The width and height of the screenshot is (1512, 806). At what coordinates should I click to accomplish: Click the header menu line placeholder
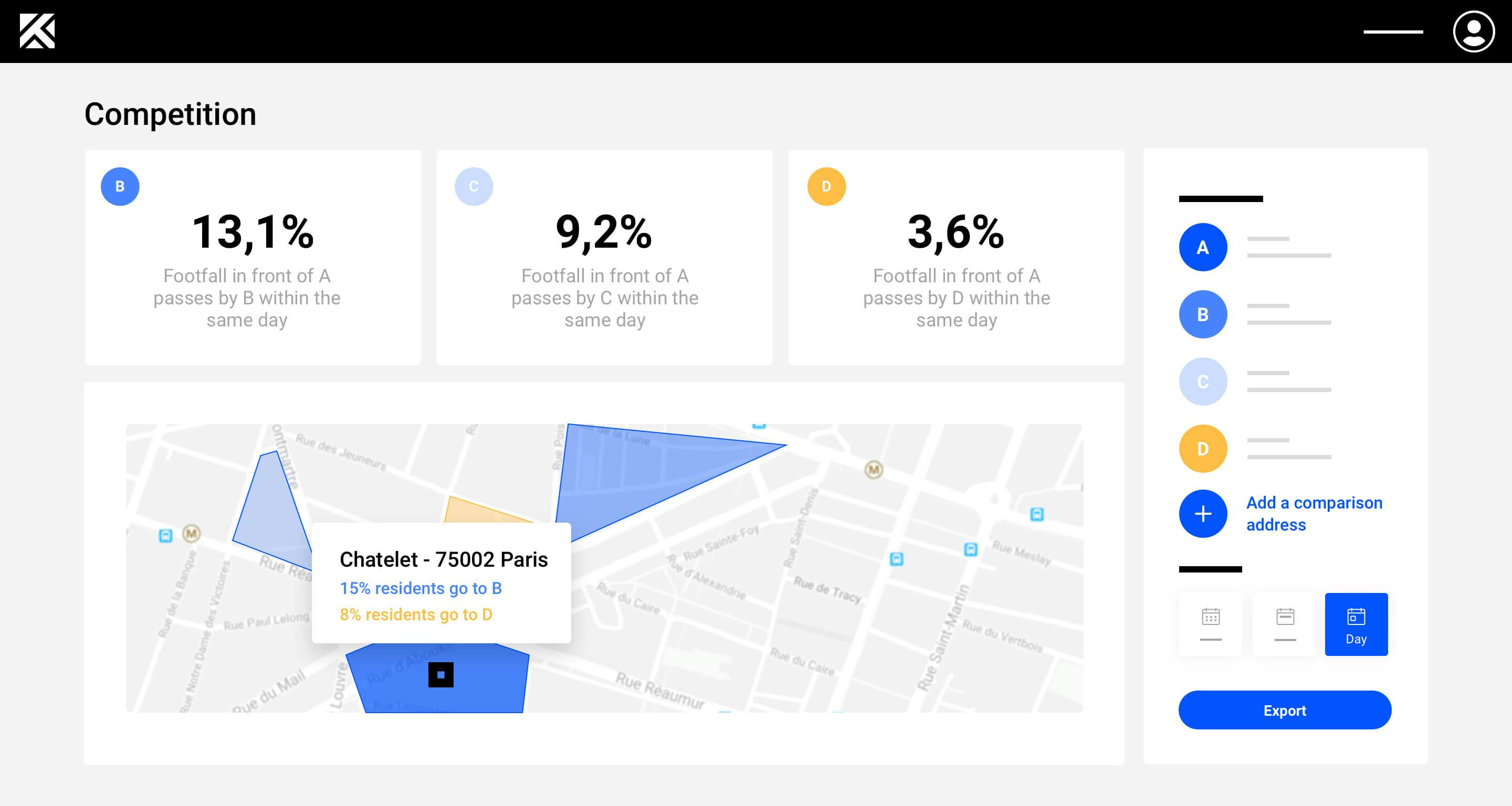(x=1393, y=31)
